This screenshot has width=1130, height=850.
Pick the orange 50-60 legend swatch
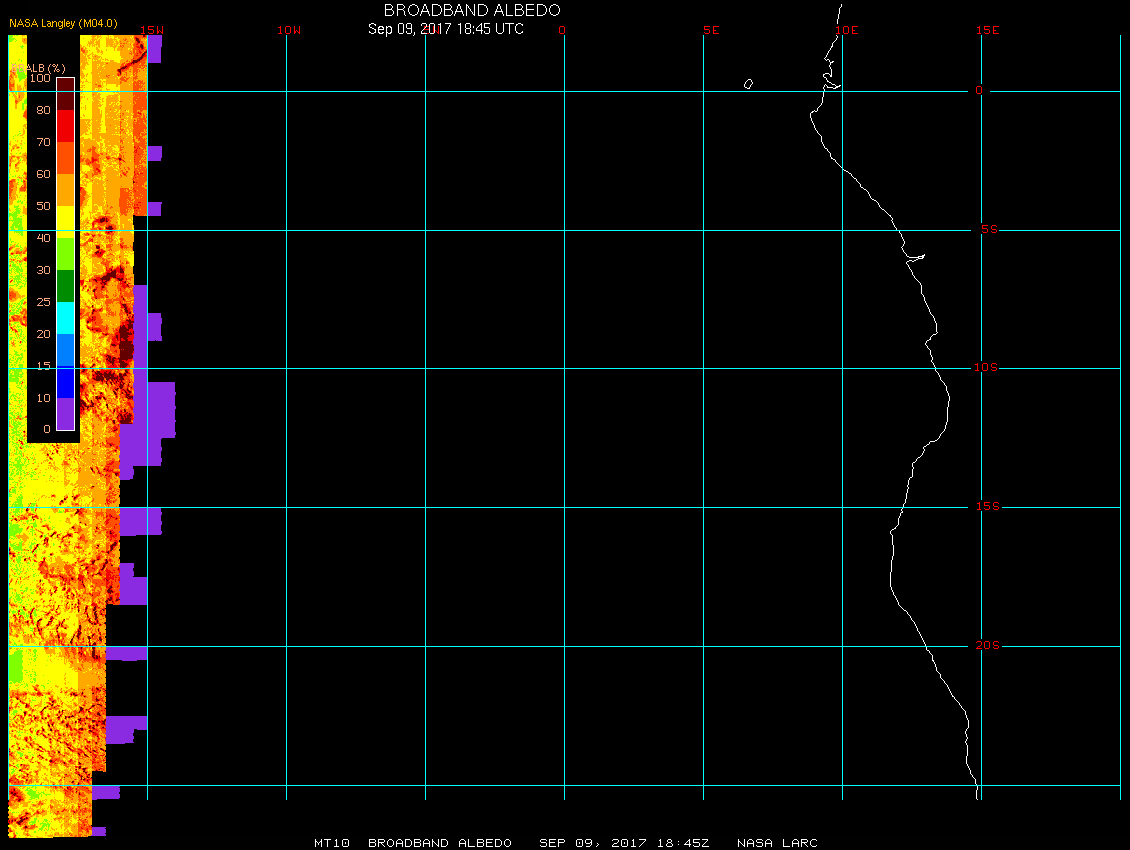click(x=66, y=190)
